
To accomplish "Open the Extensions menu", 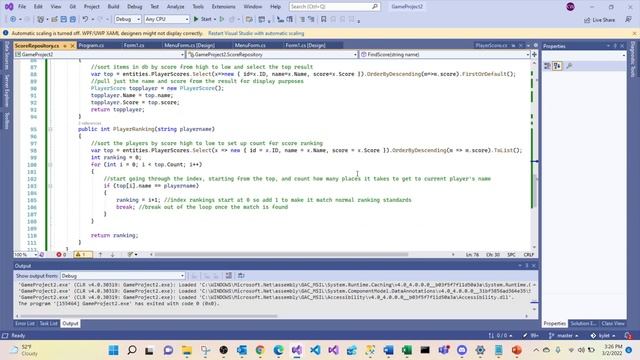I will pos(223,7).
